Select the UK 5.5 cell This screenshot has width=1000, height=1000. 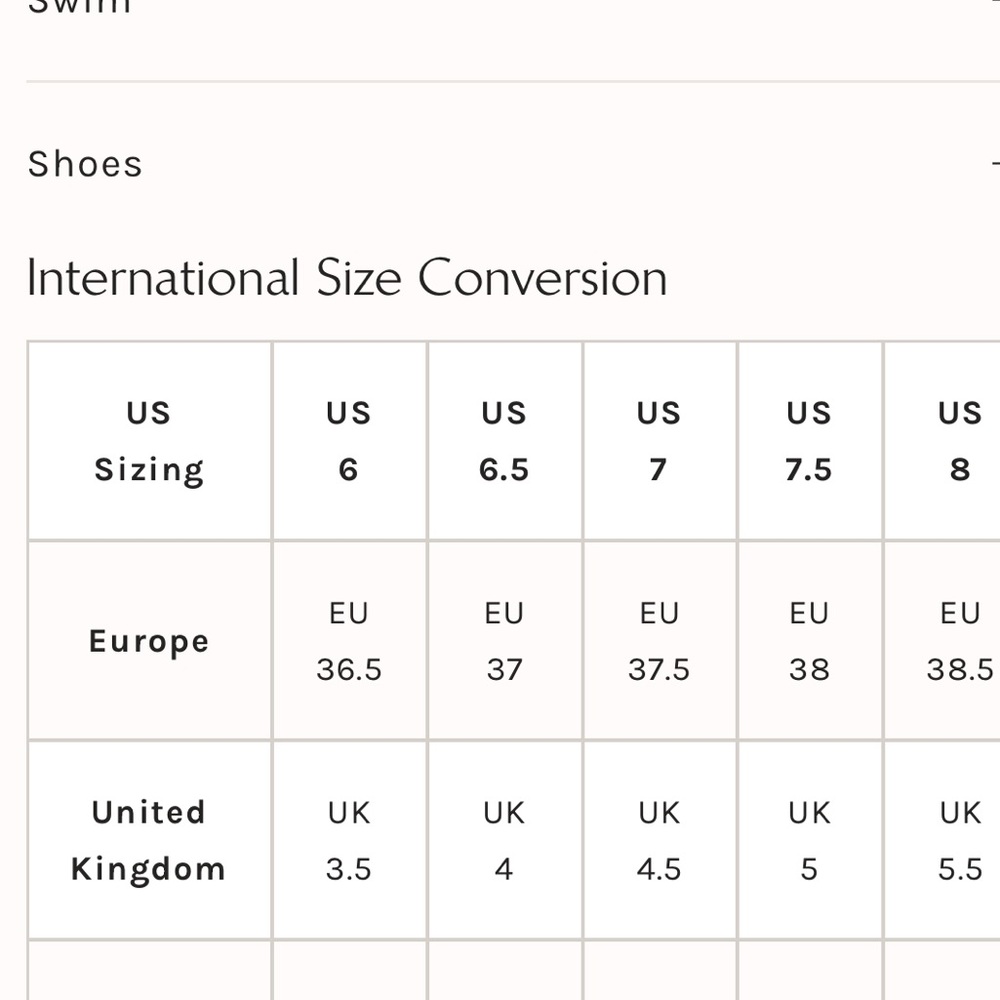(x=959, y=841)
